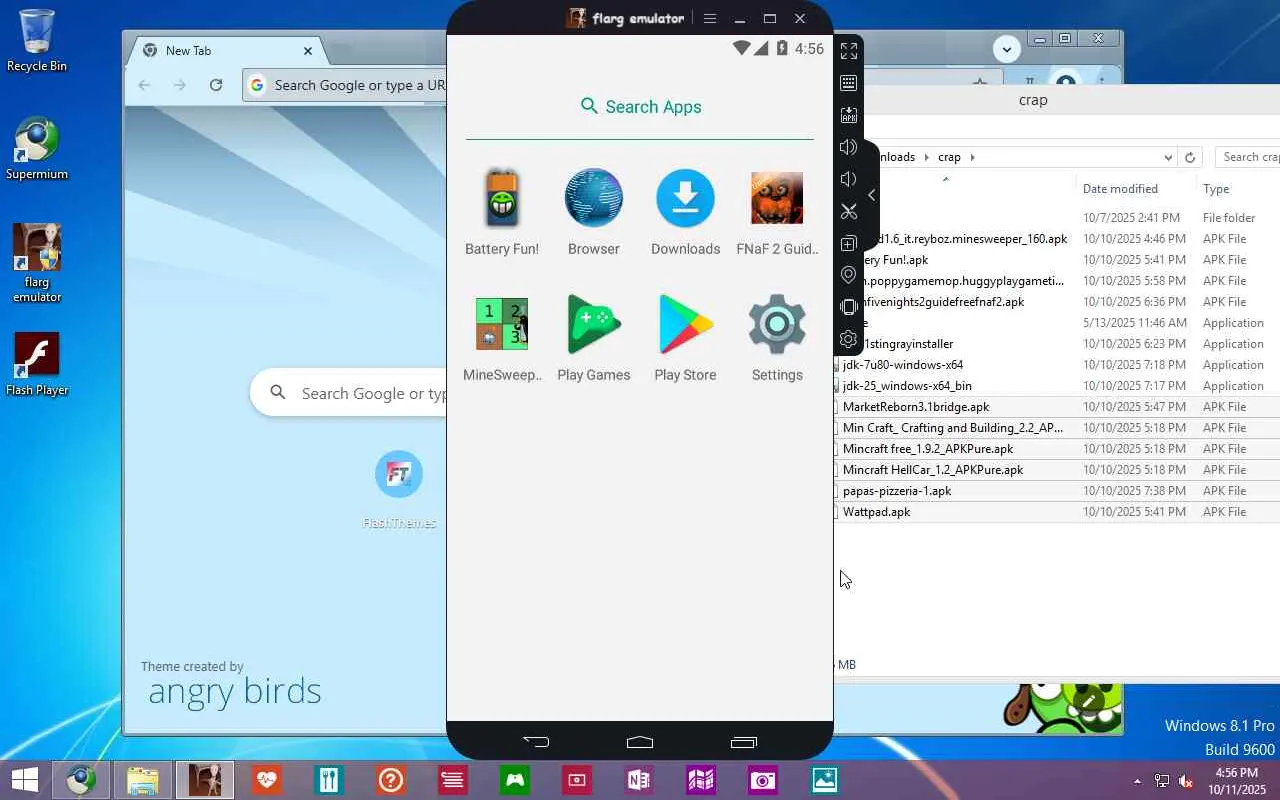Open the gear settings icon in emulator sidebar

pyautogui.click(x=849, y=339)
